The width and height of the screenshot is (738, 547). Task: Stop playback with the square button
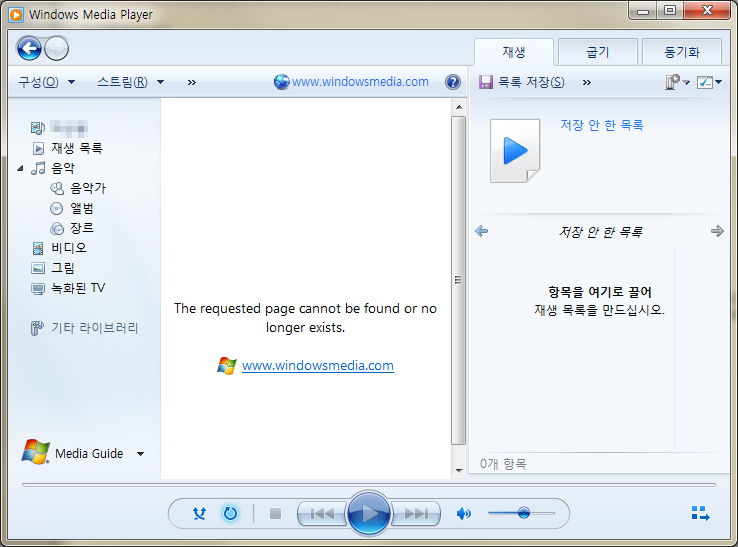point(276,514)
